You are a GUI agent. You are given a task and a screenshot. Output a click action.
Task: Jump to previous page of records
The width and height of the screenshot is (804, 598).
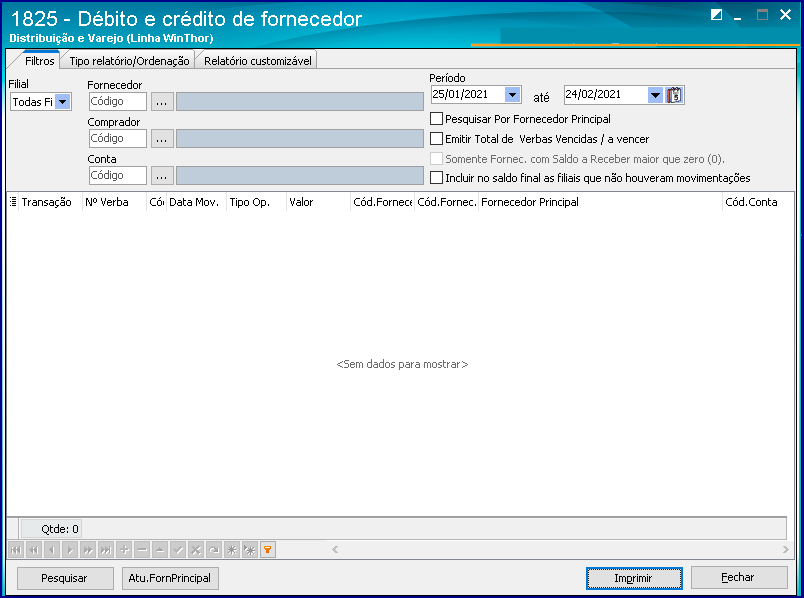[34, 550]
